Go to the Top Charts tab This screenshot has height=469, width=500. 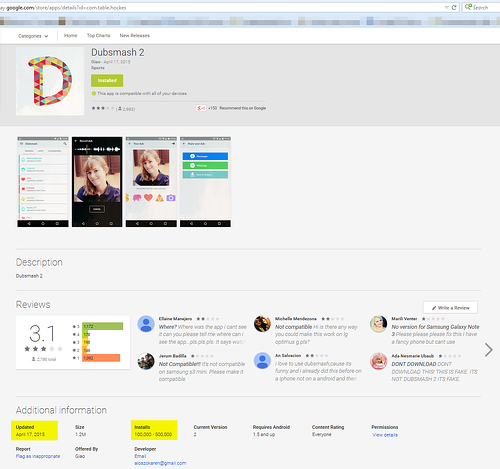coord(98,35)
